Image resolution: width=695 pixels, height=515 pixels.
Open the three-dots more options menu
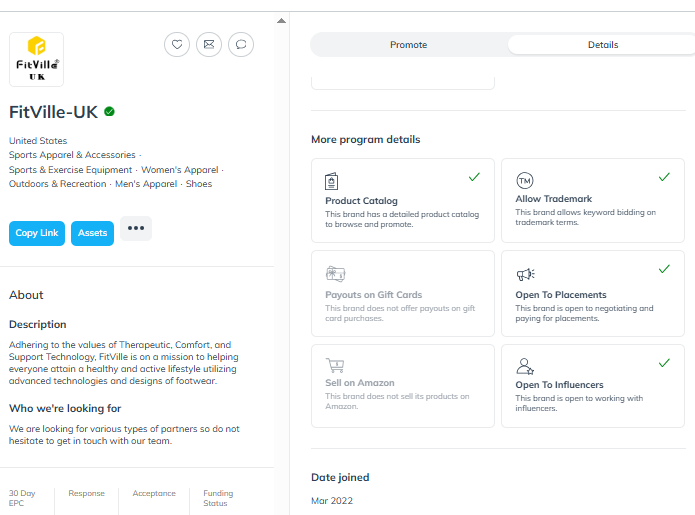click(136, 228)
